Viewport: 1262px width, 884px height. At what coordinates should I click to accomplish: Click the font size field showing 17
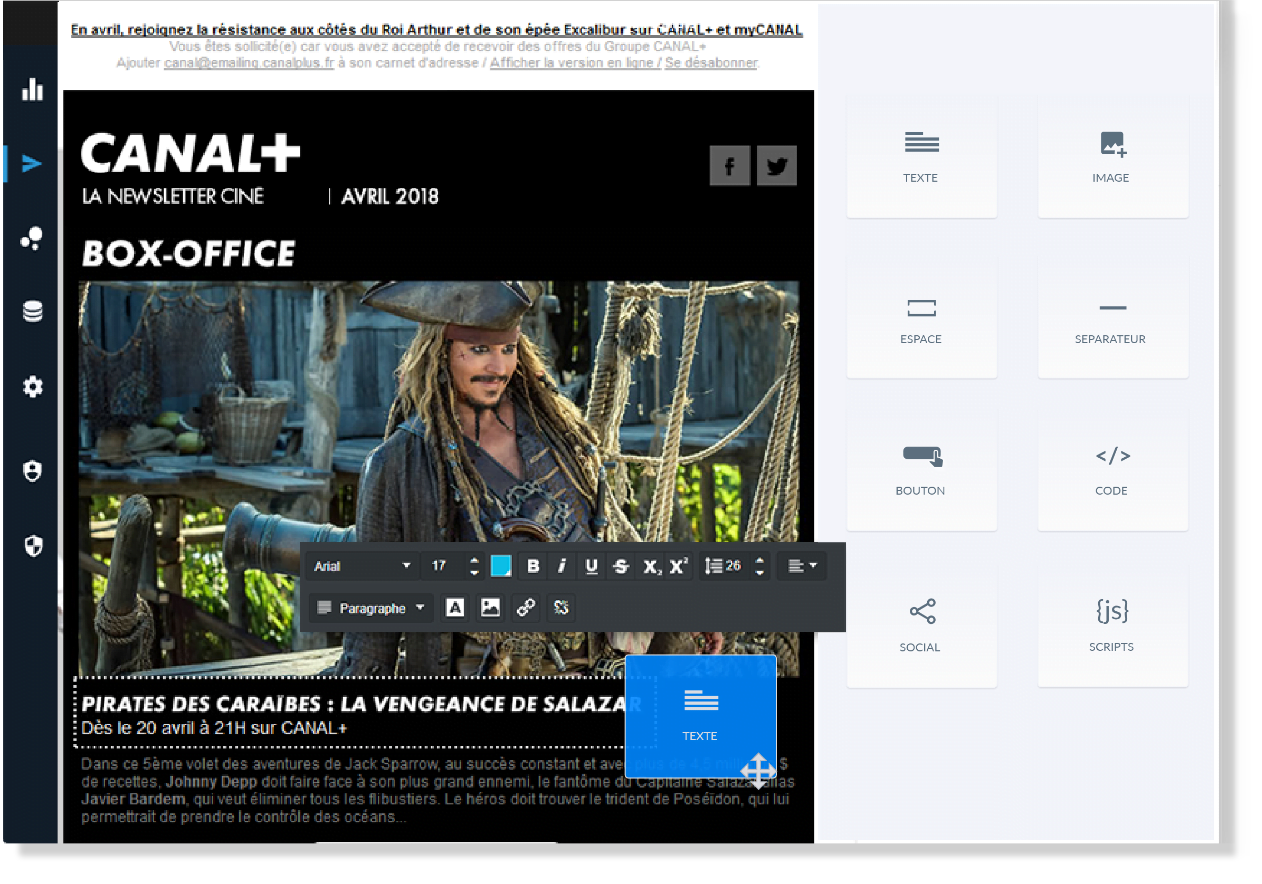443,566
